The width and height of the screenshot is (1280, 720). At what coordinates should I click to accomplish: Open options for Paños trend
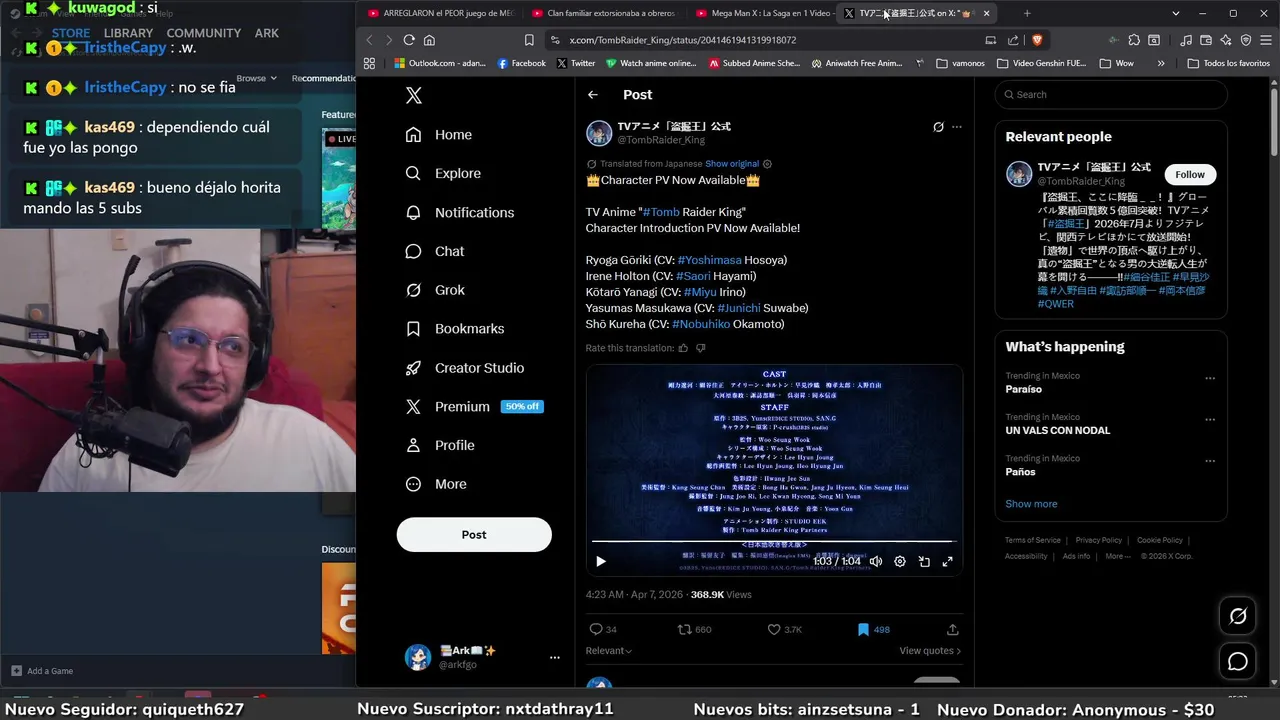[1210, 460]
